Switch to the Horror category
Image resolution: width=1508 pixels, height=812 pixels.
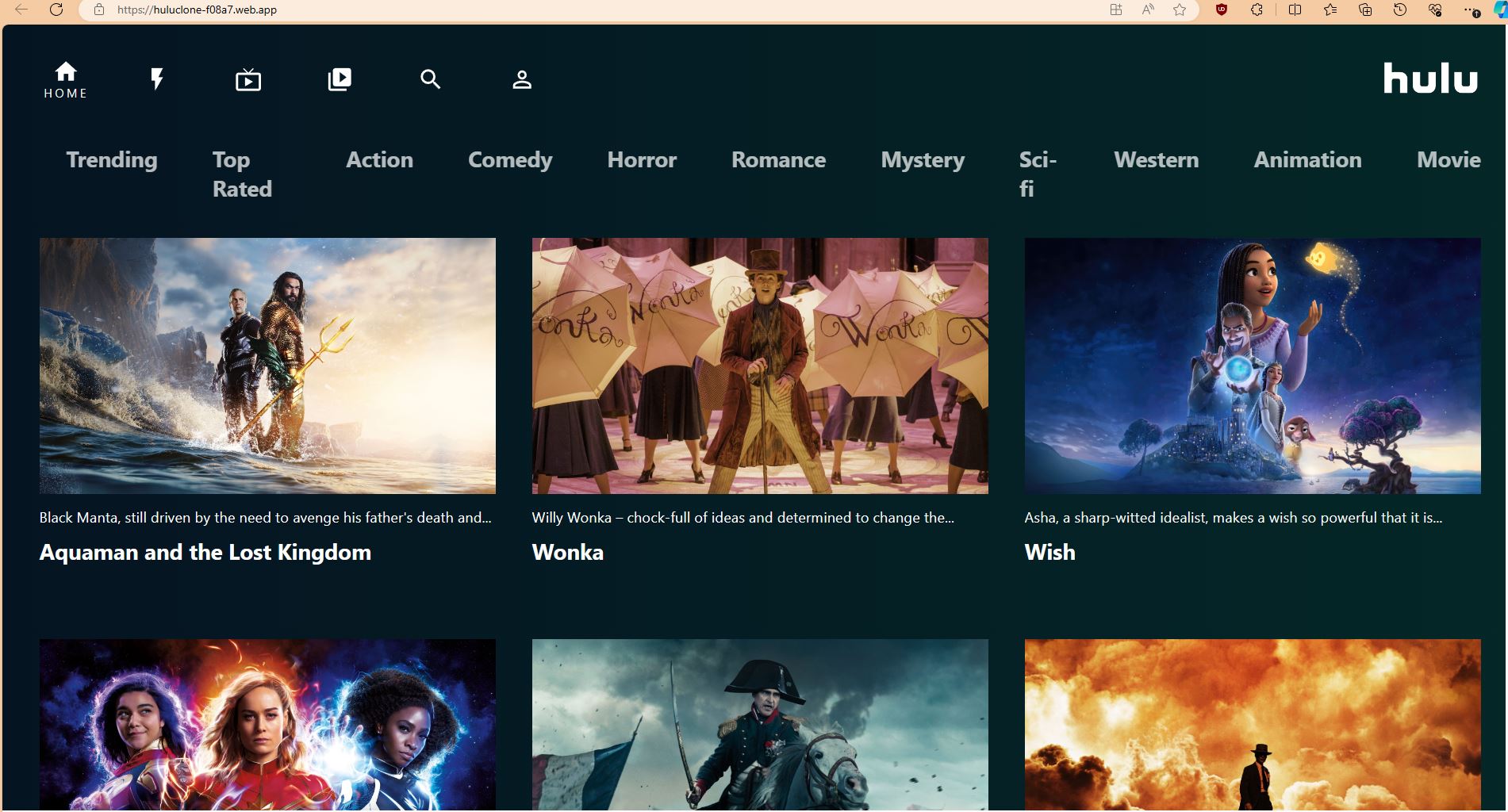click(642, 160)
